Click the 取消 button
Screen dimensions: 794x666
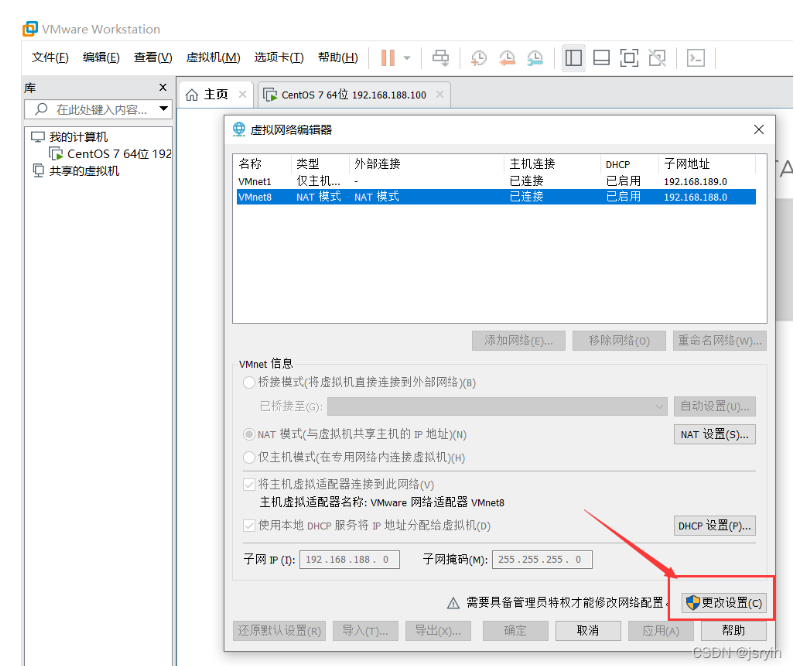point(588,631)
